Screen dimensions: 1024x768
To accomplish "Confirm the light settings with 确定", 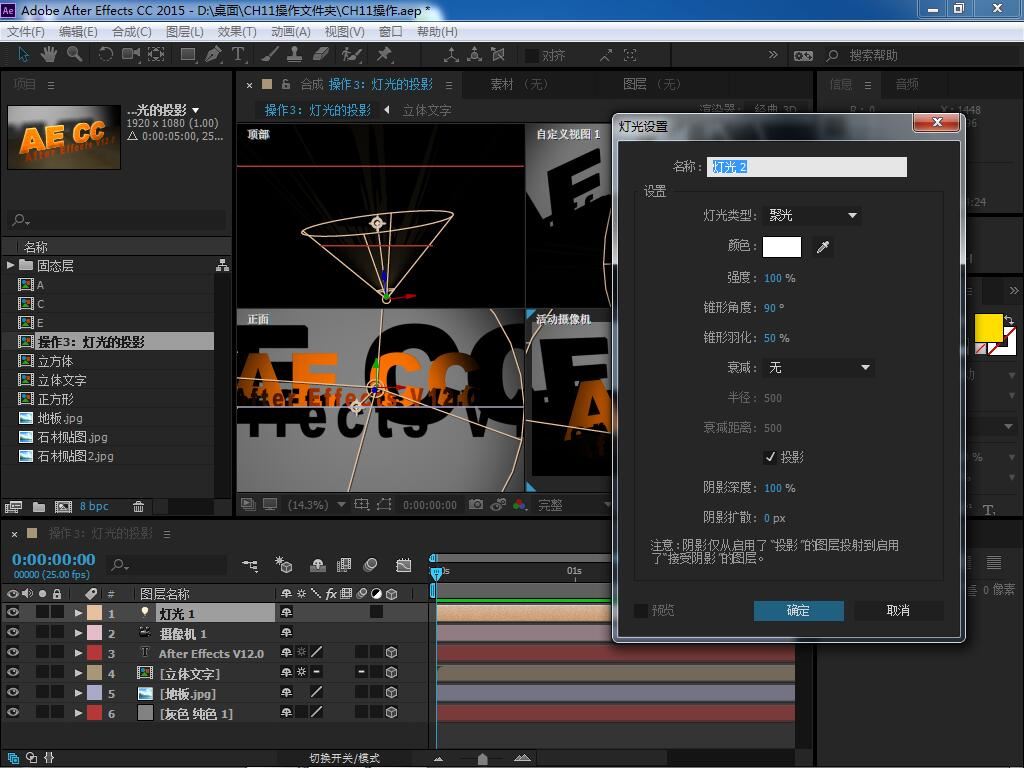I will 798,611.
